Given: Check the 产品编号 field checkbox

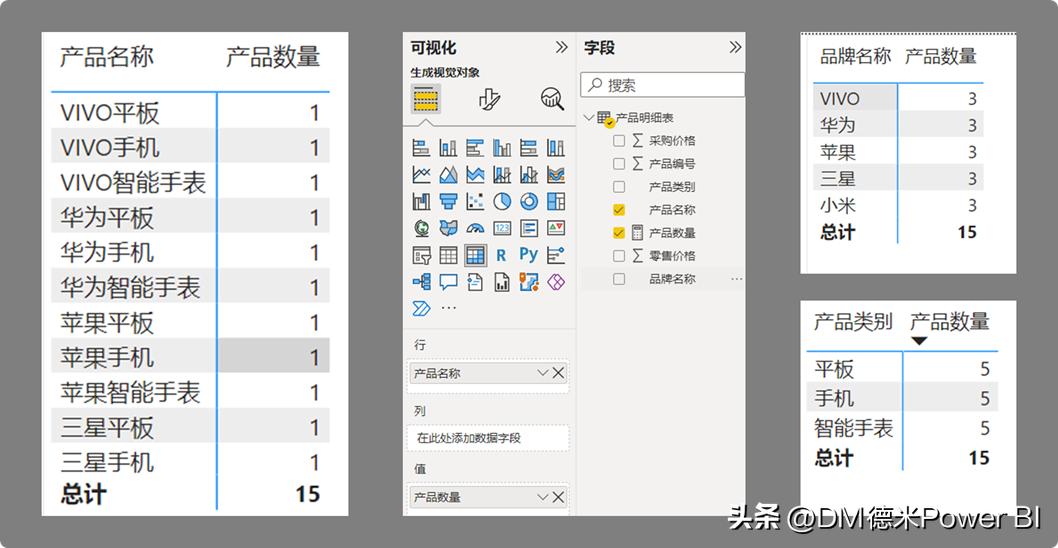Looking at the screenshot, I should [x=619, y=163].
